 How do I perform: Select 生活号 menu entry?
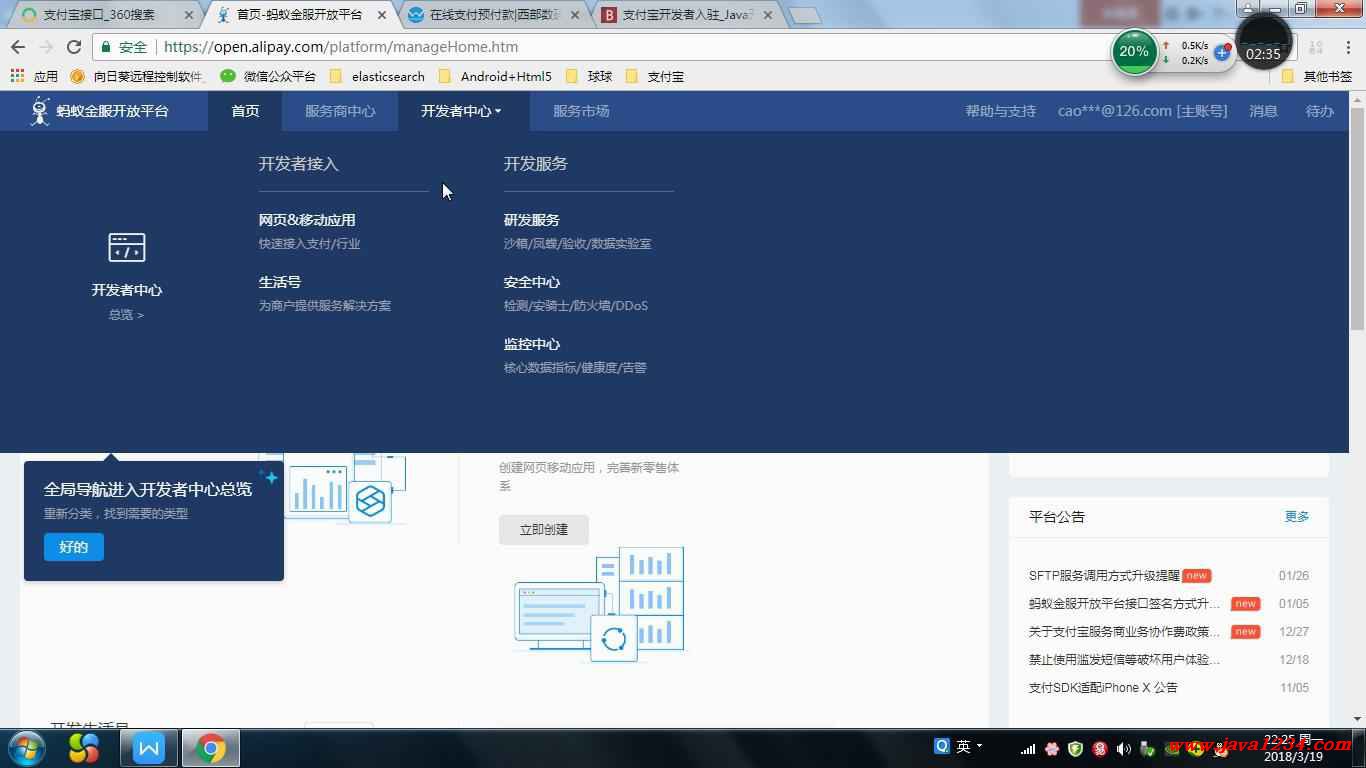tap(280, 282)
